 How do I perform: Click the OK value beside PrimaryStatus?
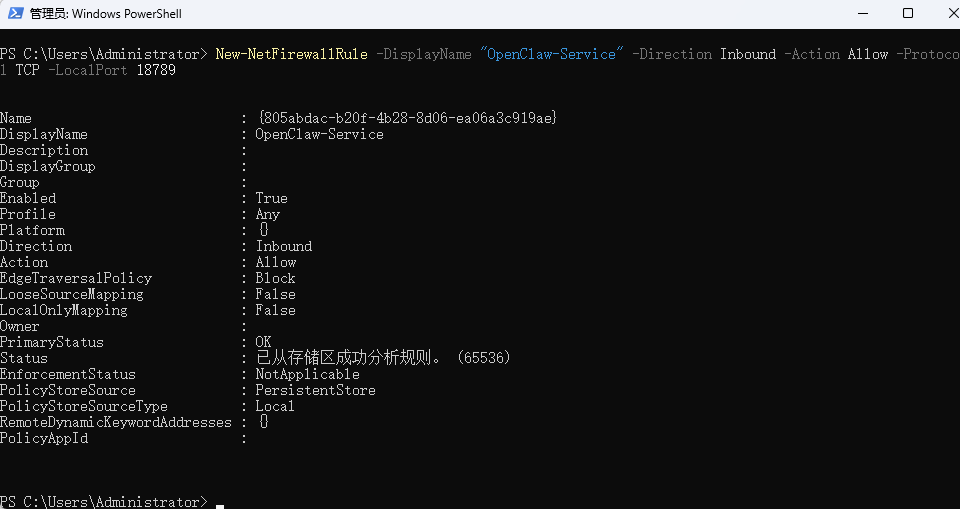click(x=263, y=342)
